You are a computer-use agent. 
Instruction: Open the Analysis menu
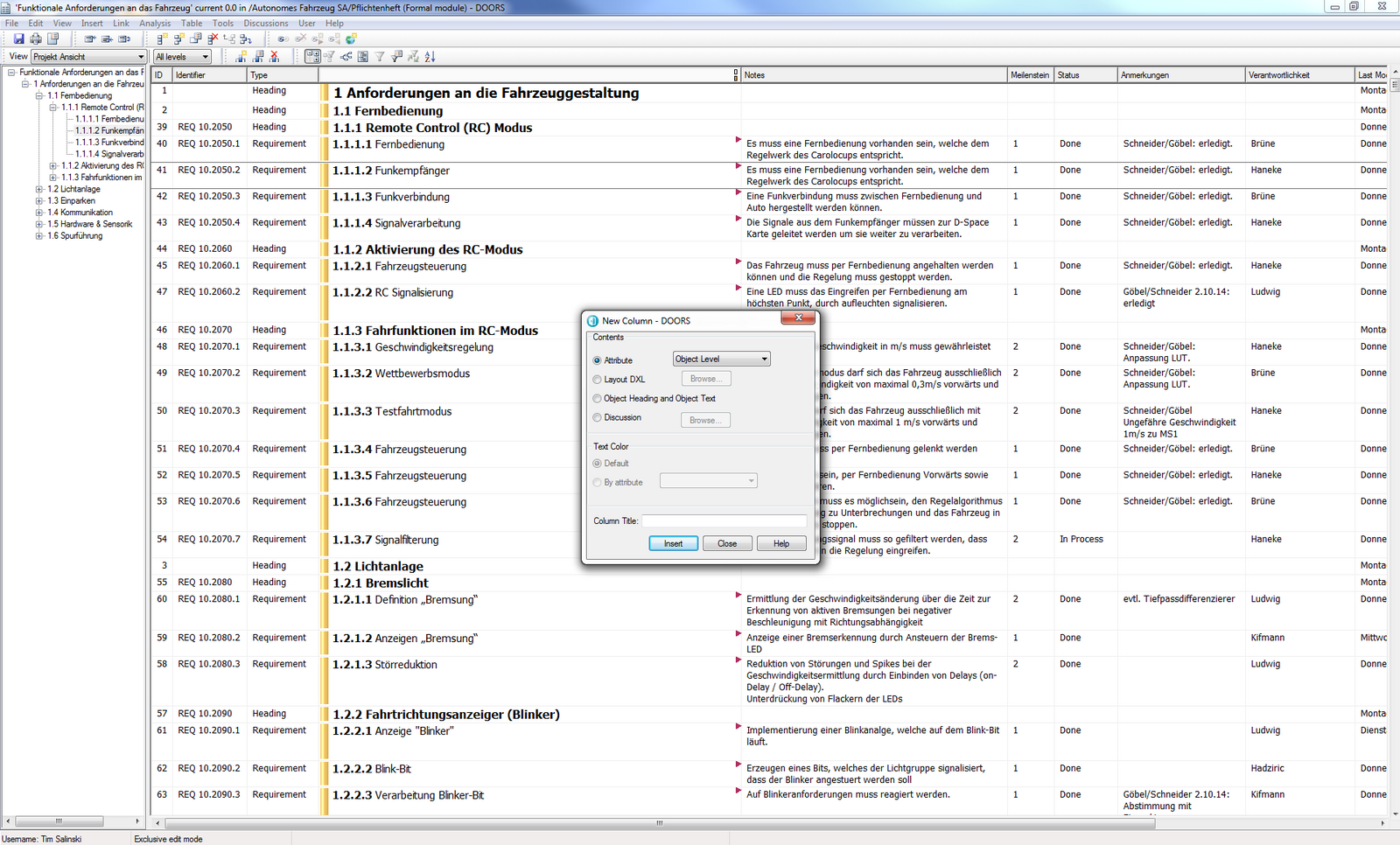pos(155,24)
